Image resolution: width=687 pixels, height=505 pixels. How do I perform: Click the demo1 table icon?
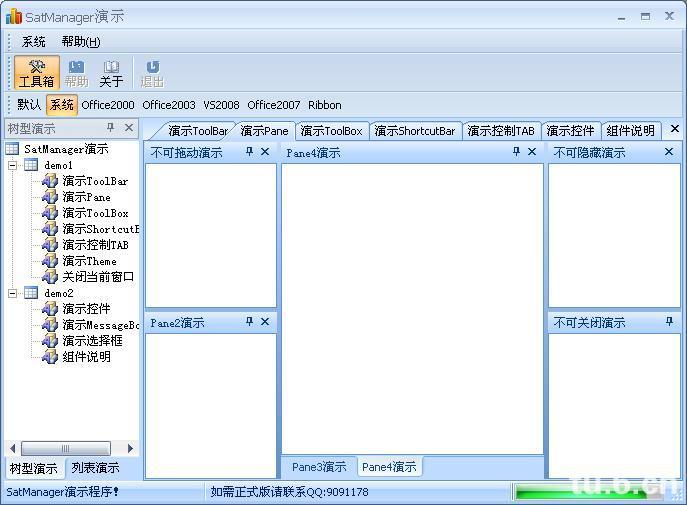[31, 165]
